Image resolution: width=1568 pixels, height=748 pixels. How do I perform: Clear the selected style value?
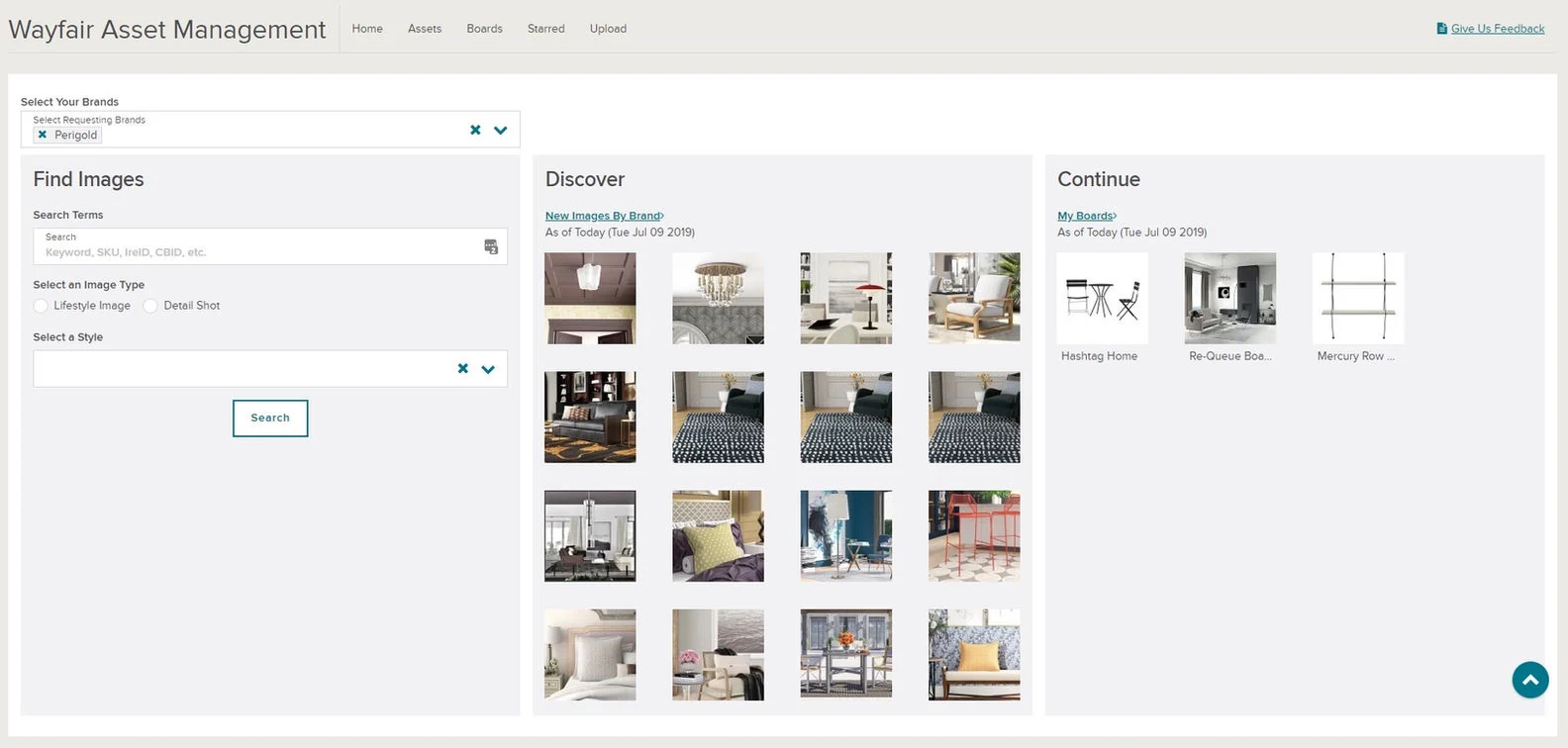coord(462,368)
